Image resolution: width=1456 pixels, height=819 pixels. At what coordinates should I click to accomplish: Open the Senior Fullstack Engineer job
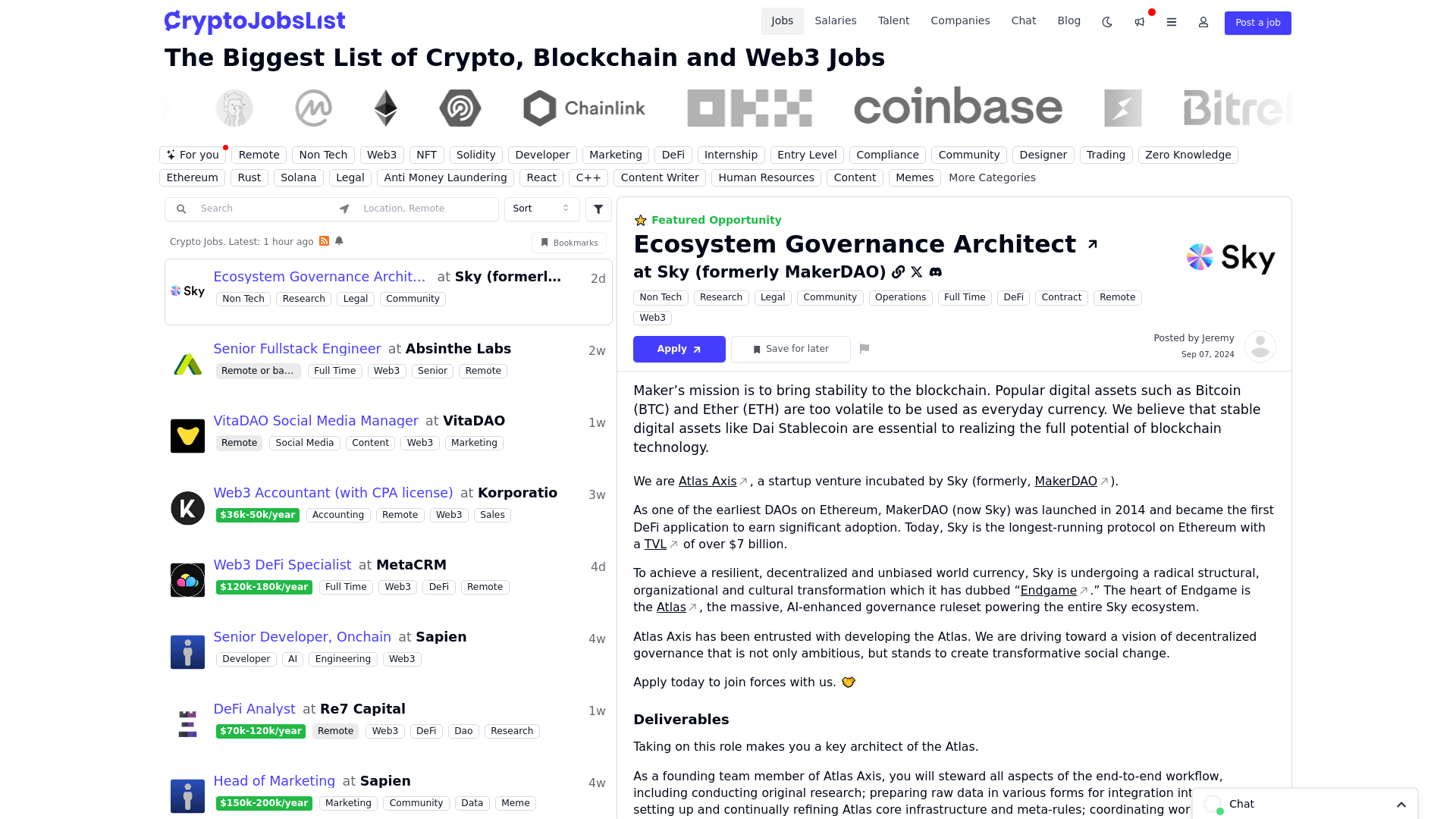click(x=297, y=349)
